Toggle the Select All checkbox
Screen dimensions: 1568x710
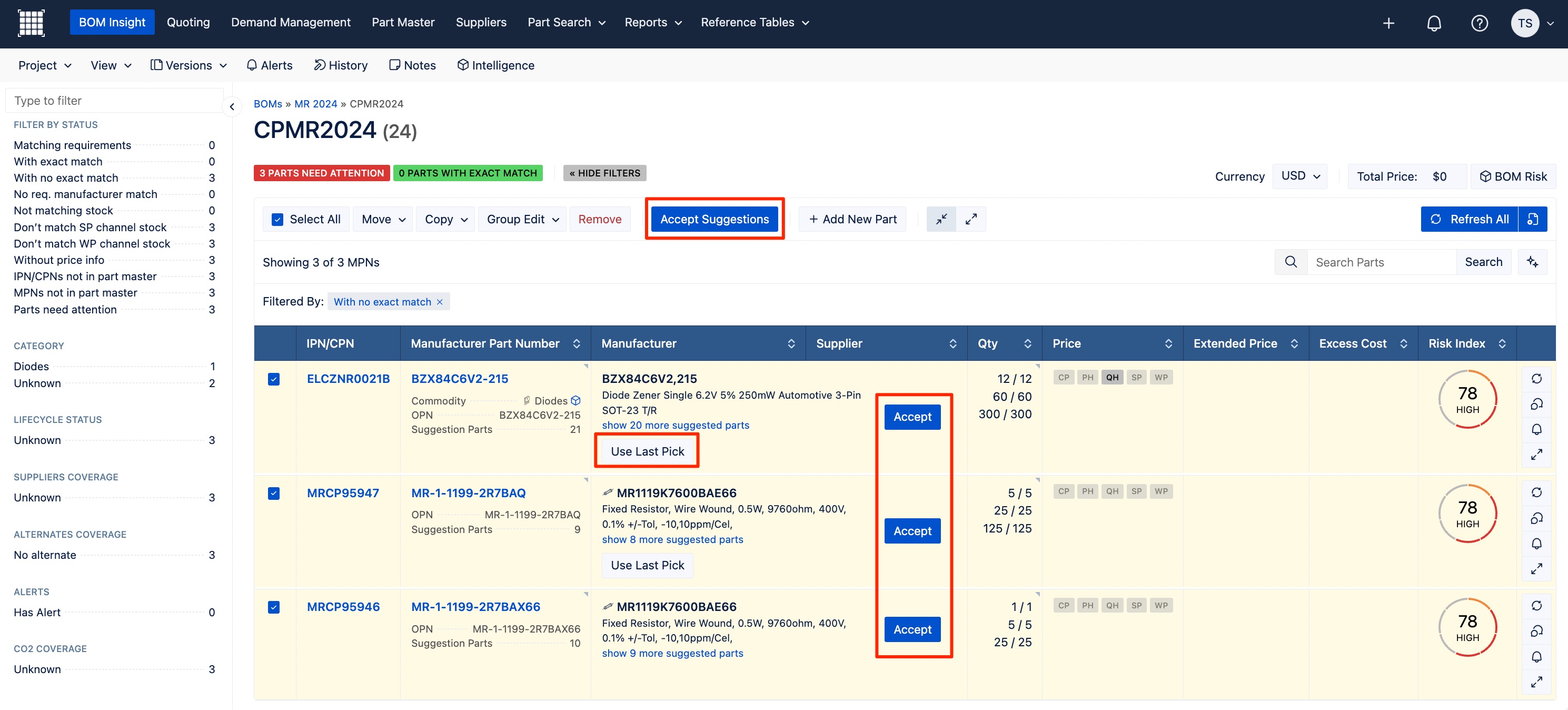tap(277, 220)
